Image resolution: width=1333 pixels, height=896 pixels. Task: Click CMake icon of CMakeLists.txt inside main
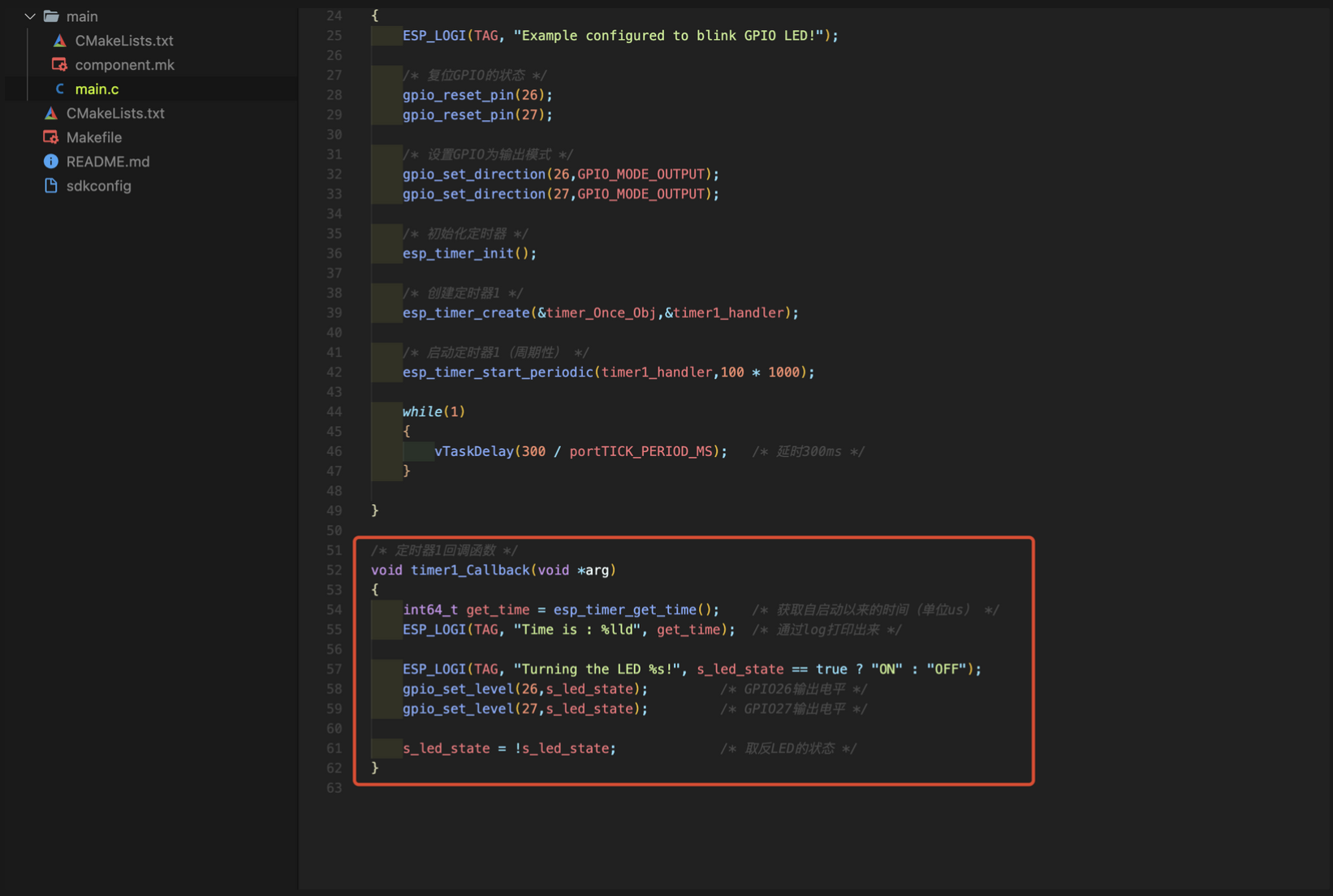click(x=59, y=41)
